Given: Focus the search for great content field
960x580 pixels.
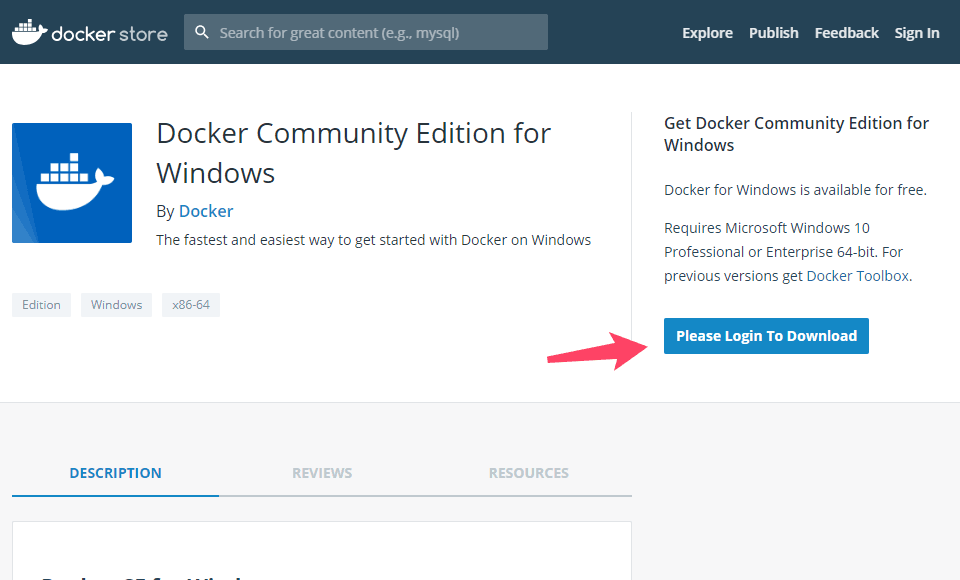Looking at the screenshot, I should (x=366, y=32).
